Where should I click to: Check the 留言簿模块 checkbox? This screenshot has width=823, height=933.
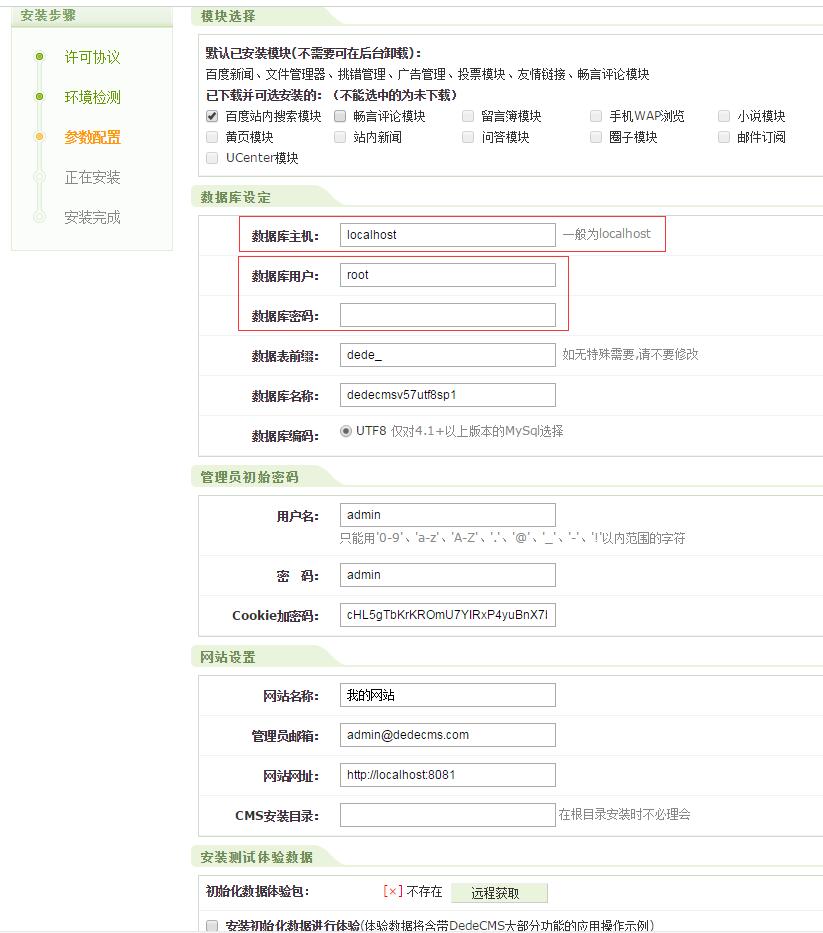467,116
